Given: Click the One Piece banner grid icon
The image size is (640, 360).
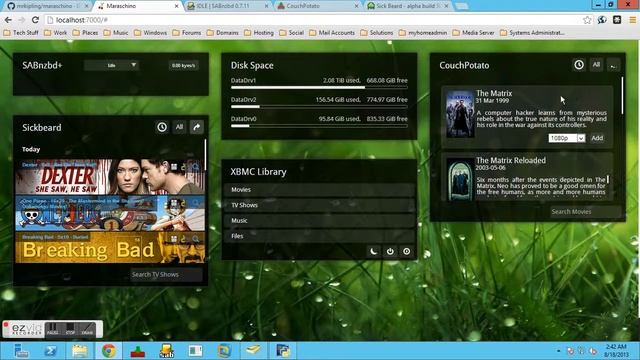Looking at the screenshot, I should pos(174,203).
